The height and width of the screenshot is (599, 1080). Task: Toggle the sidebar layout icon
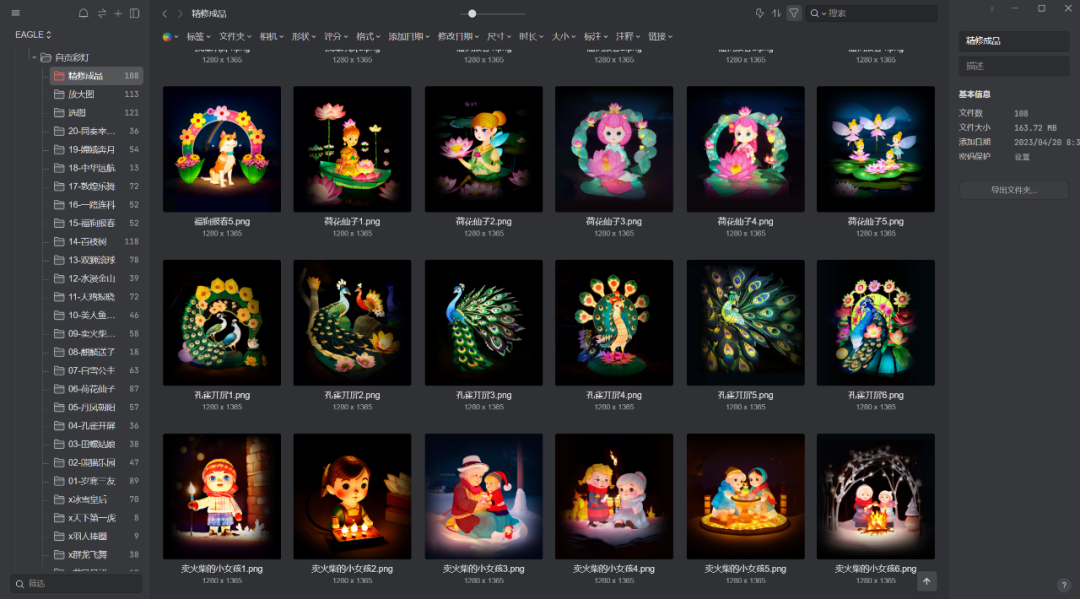click(x=134, y=13)
